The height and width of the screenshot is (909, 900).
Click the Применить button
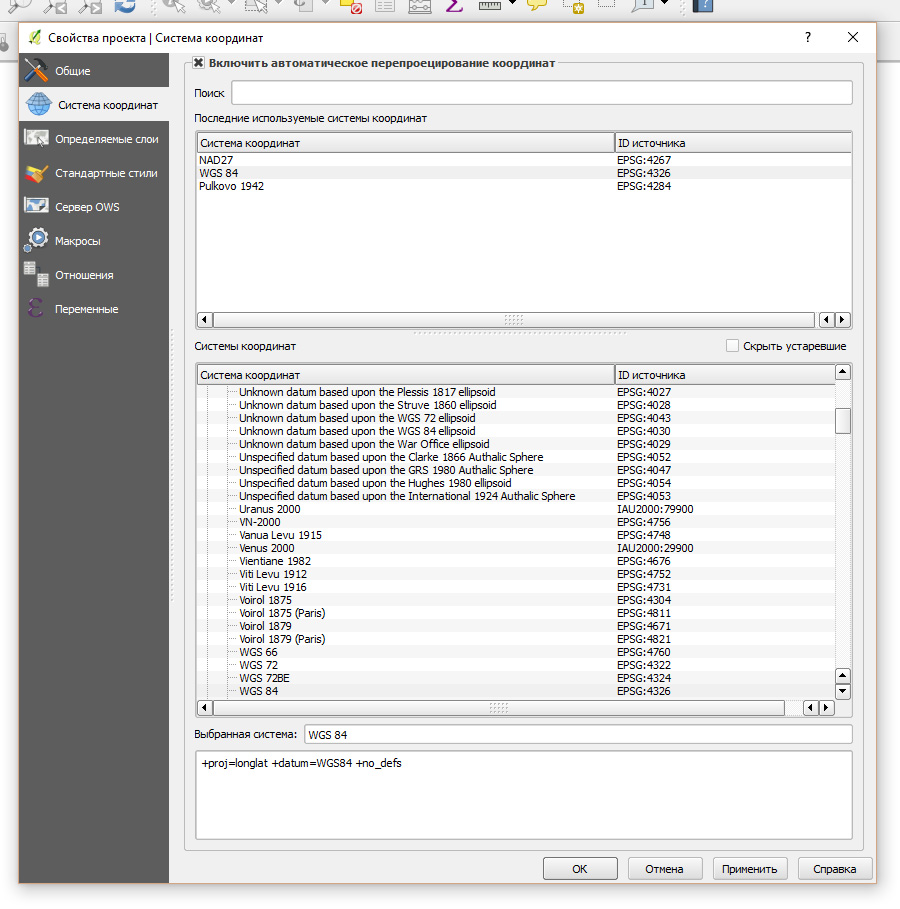750,869
